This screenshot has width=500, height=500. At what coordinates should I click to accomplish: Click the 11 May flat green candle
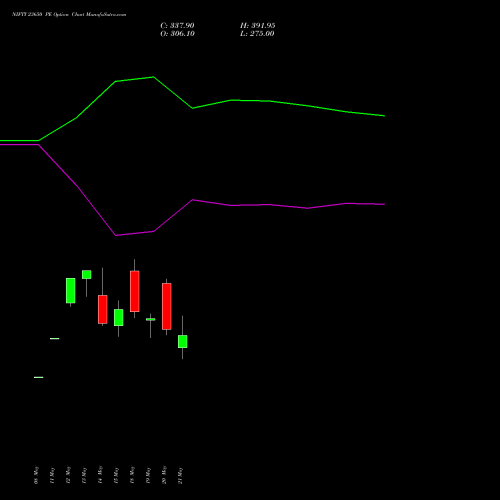(55, 339)
